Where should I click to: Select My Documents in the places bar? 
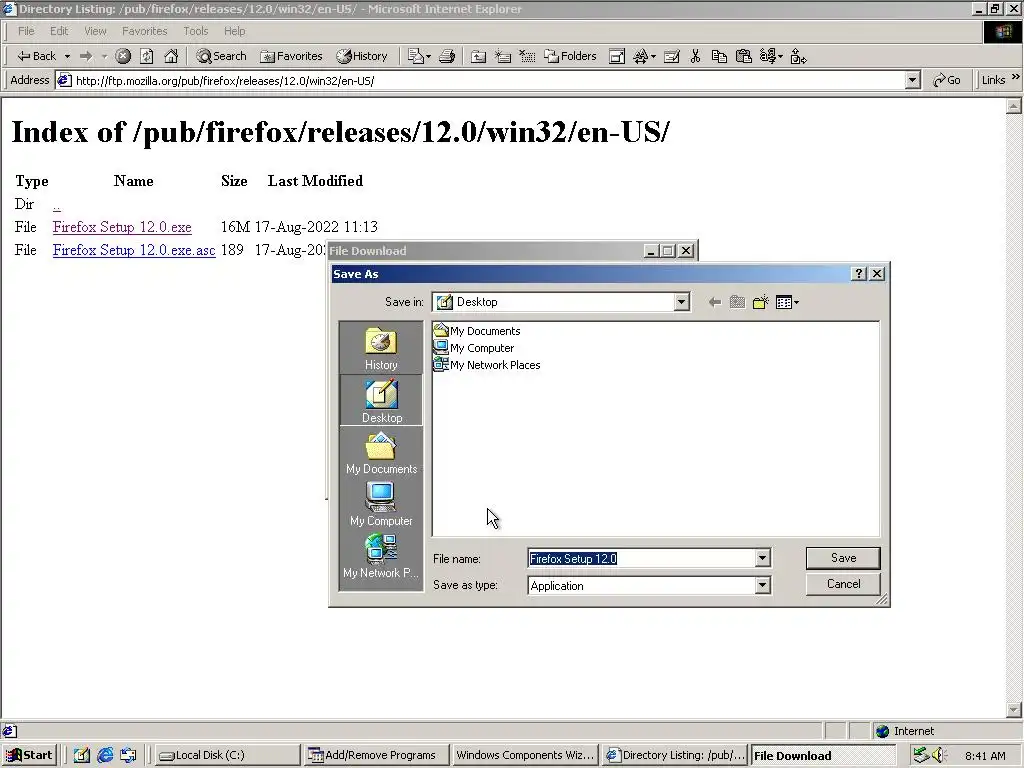(x=381, y=452)
